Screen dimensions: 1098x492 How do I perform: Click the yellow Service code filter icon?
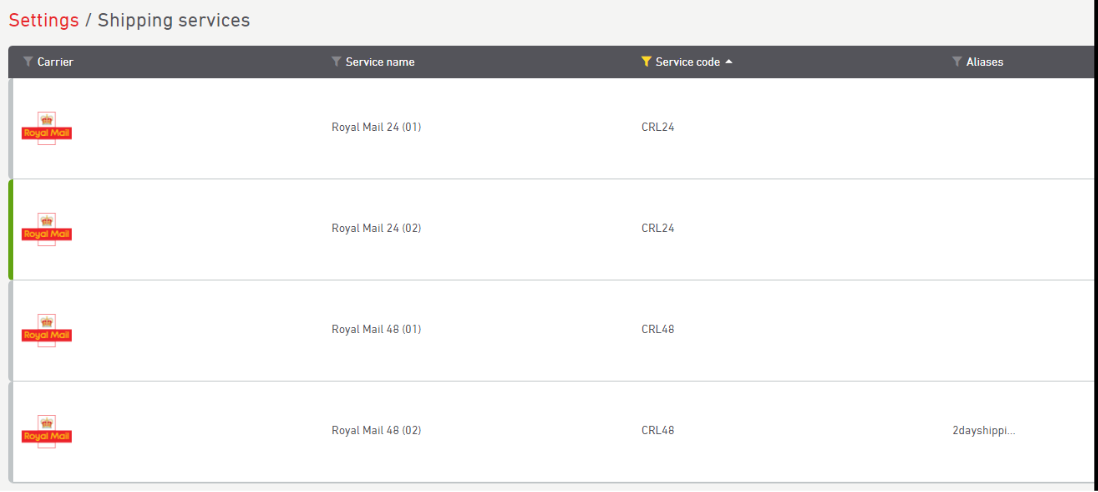646,62
